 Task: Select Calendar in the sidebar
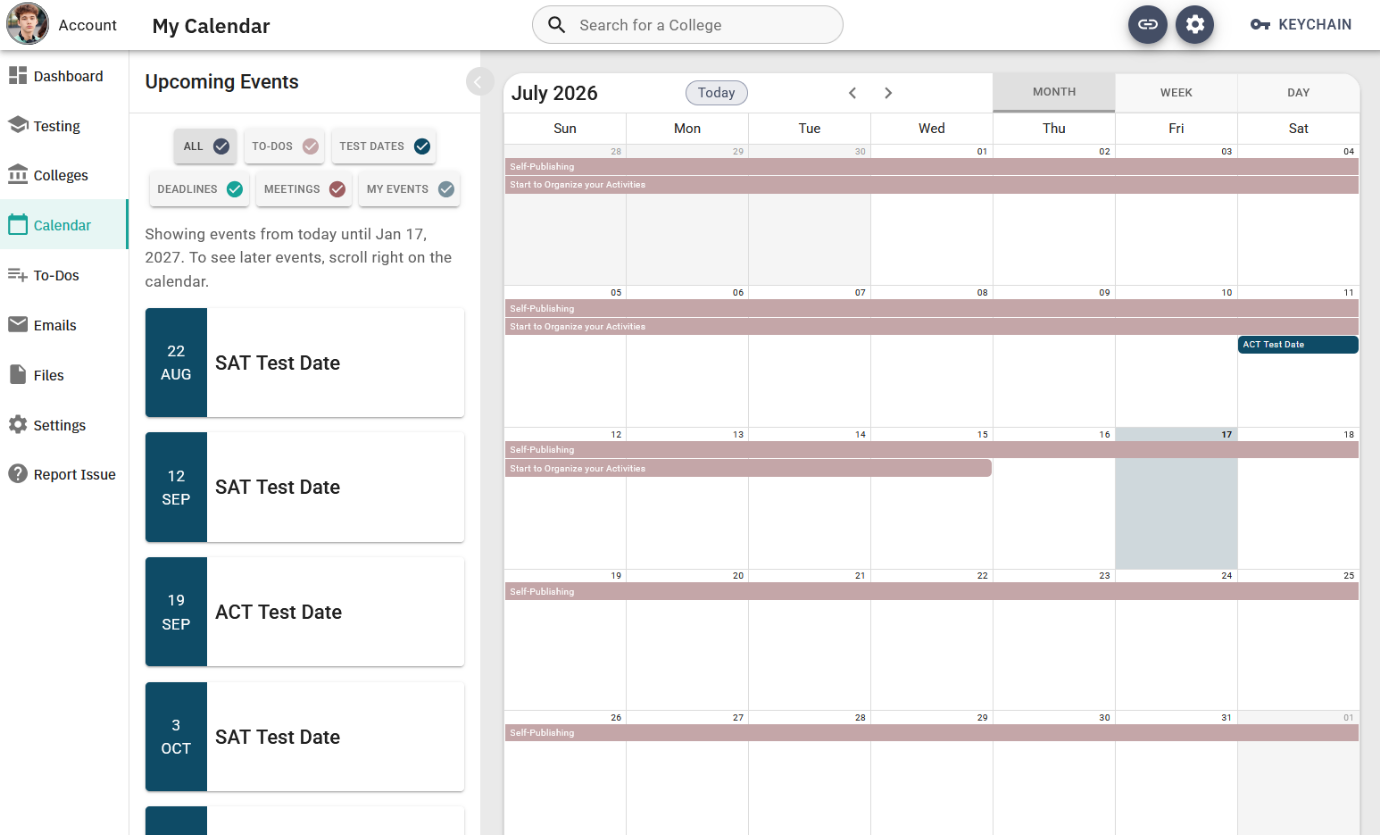tap(64, 225)
